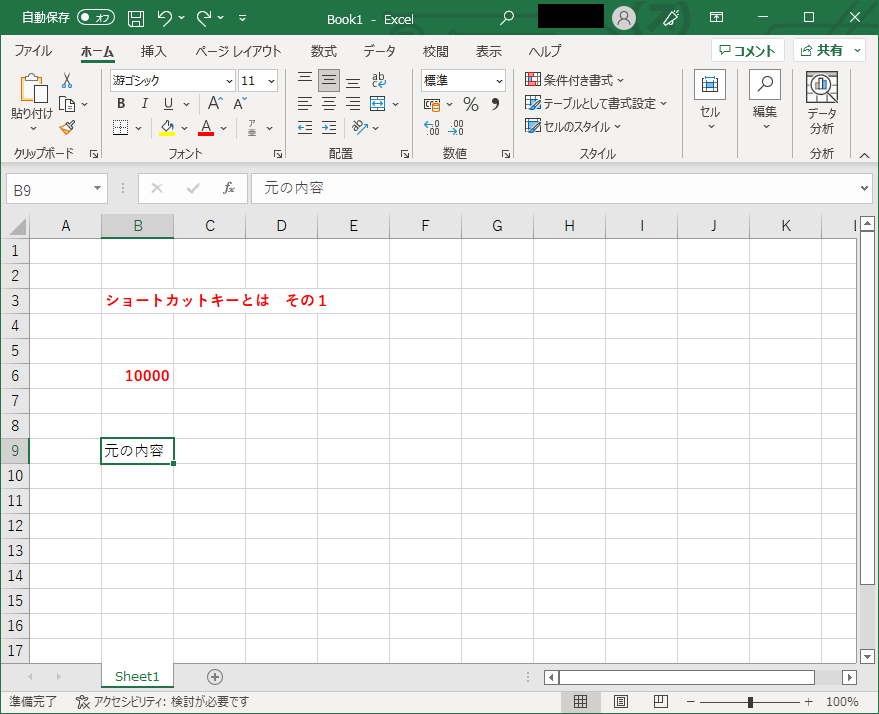Open number format 標準 dropdown
The height and width of the screenshot is (714, 879).
pyautogui.click(x=499, y=81)
